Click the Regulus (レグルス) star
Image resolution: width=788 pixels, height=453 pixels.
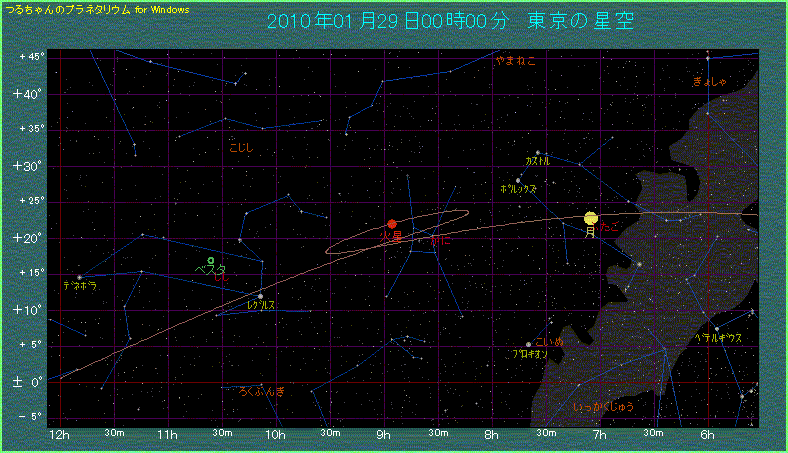point(261,296)
